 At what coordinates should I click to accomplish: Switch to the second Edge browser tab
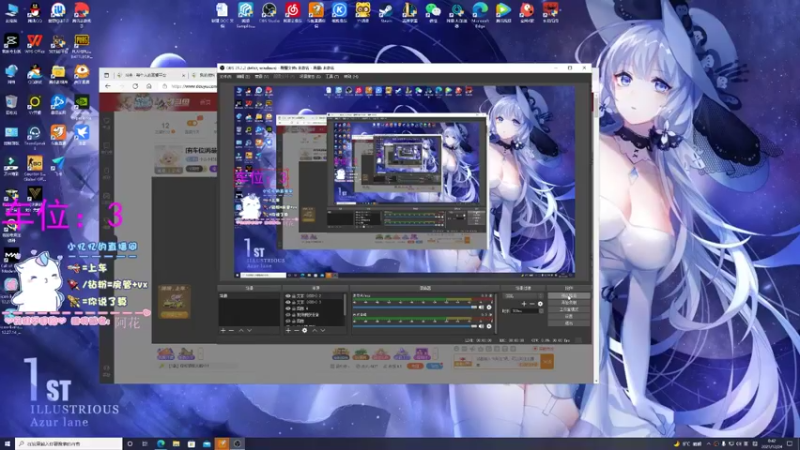[204, 76]
